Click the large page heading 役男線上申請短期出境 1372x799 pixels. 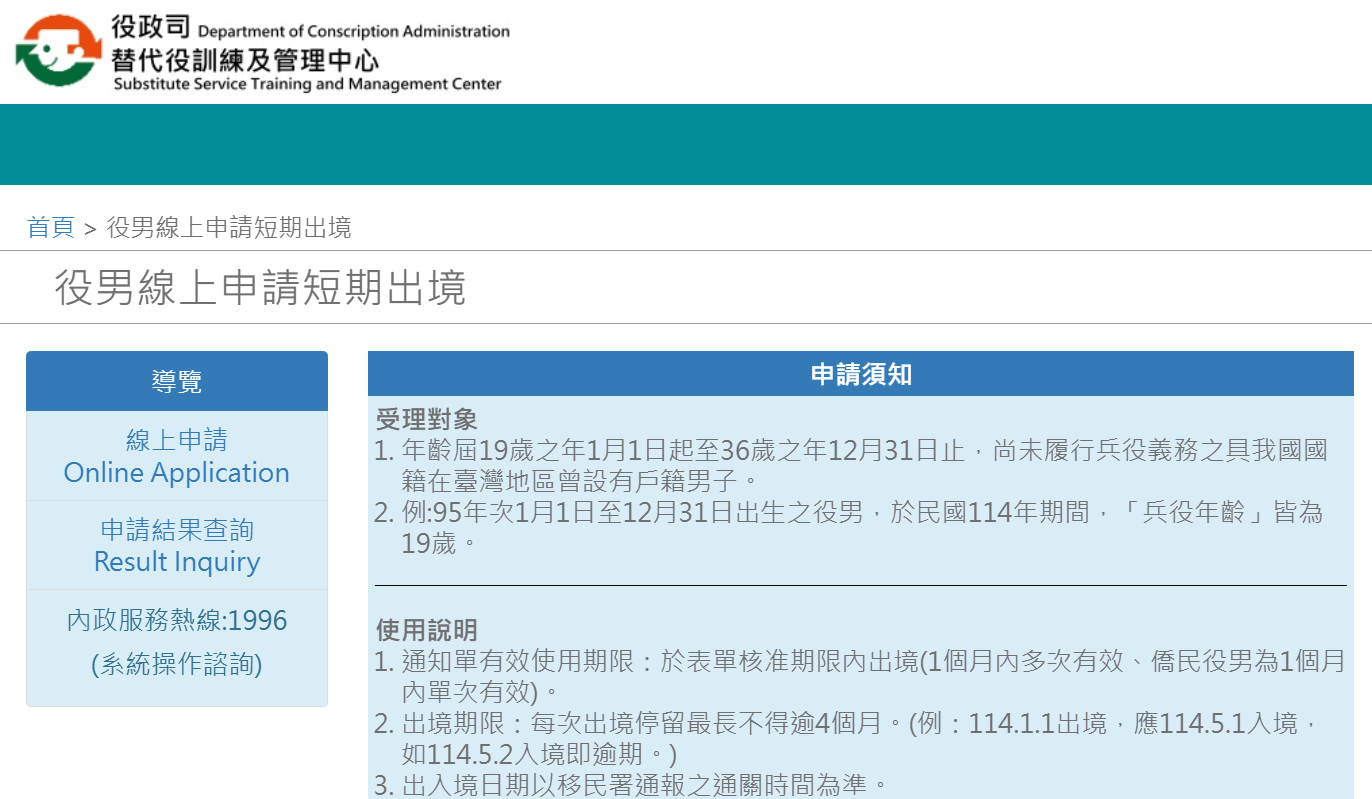click(260, 288)
